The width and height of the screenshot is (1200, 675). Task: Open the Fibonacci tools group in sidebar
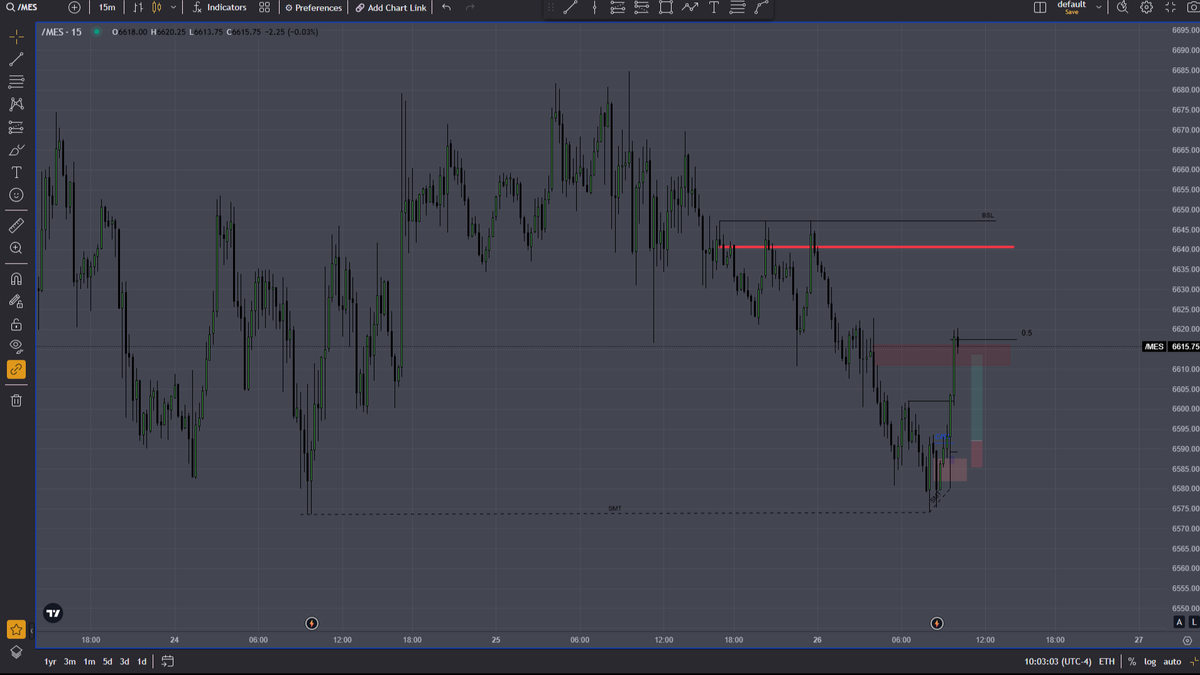16,82
